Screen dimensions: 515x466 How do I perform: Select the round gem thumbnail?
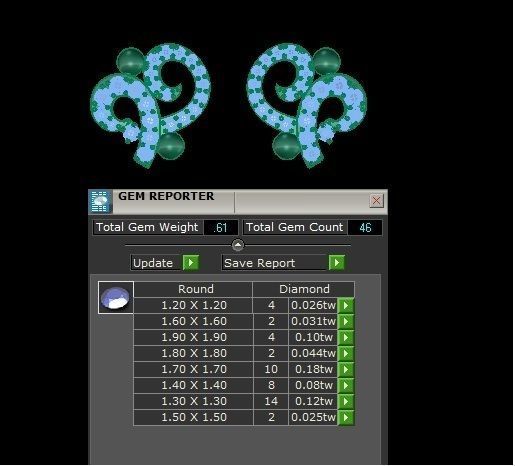116,298
